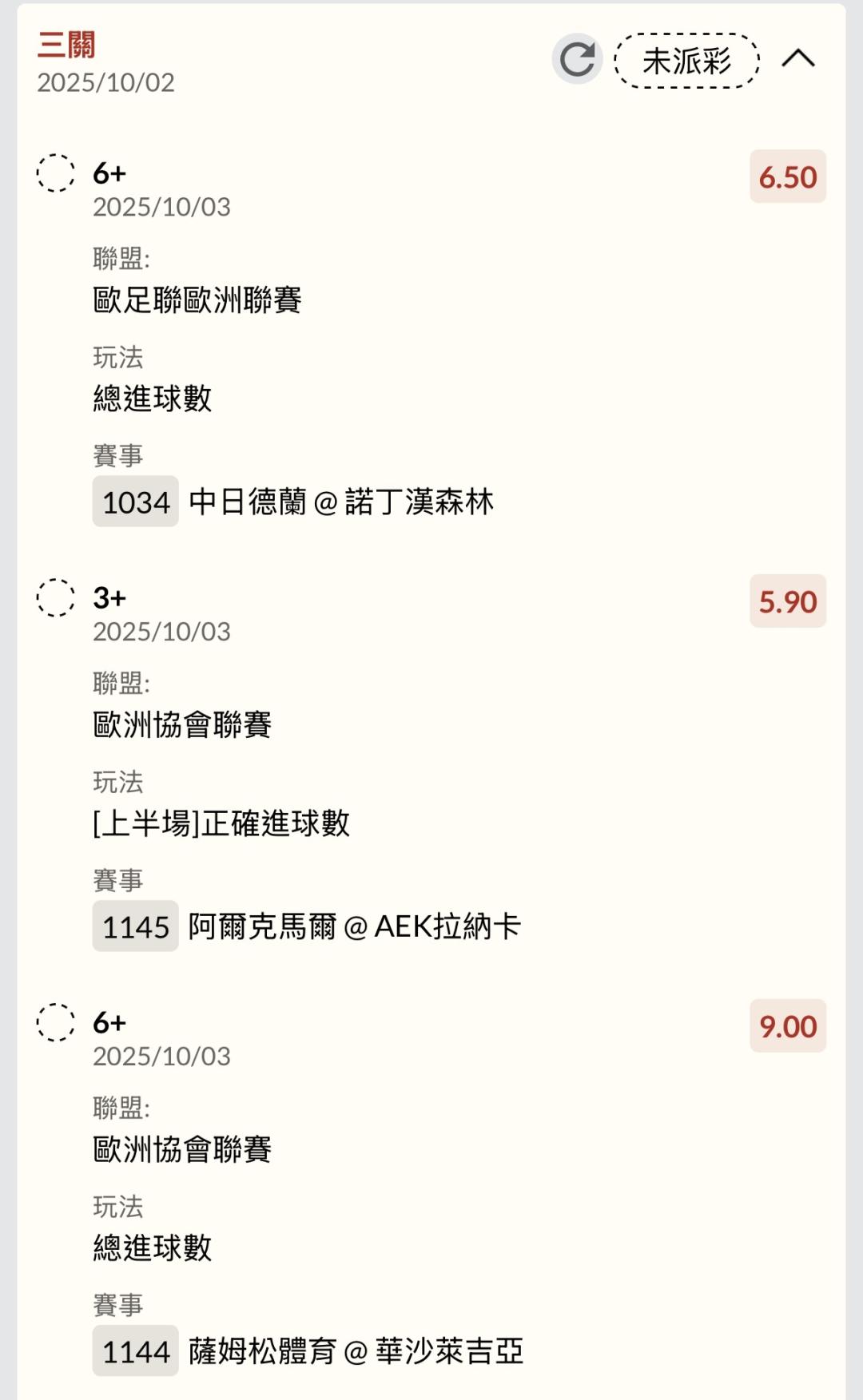The width and height of the screenshot is (863, 1400).
Task: Click match code 1144 tag
Action: (x=136, y=1352)
